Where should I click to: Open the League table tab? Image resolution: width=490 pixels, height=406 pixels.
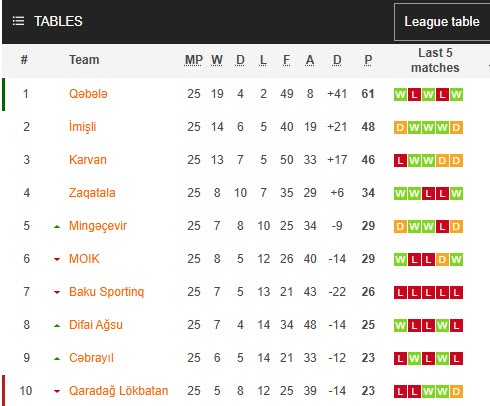tap(442, 22)
